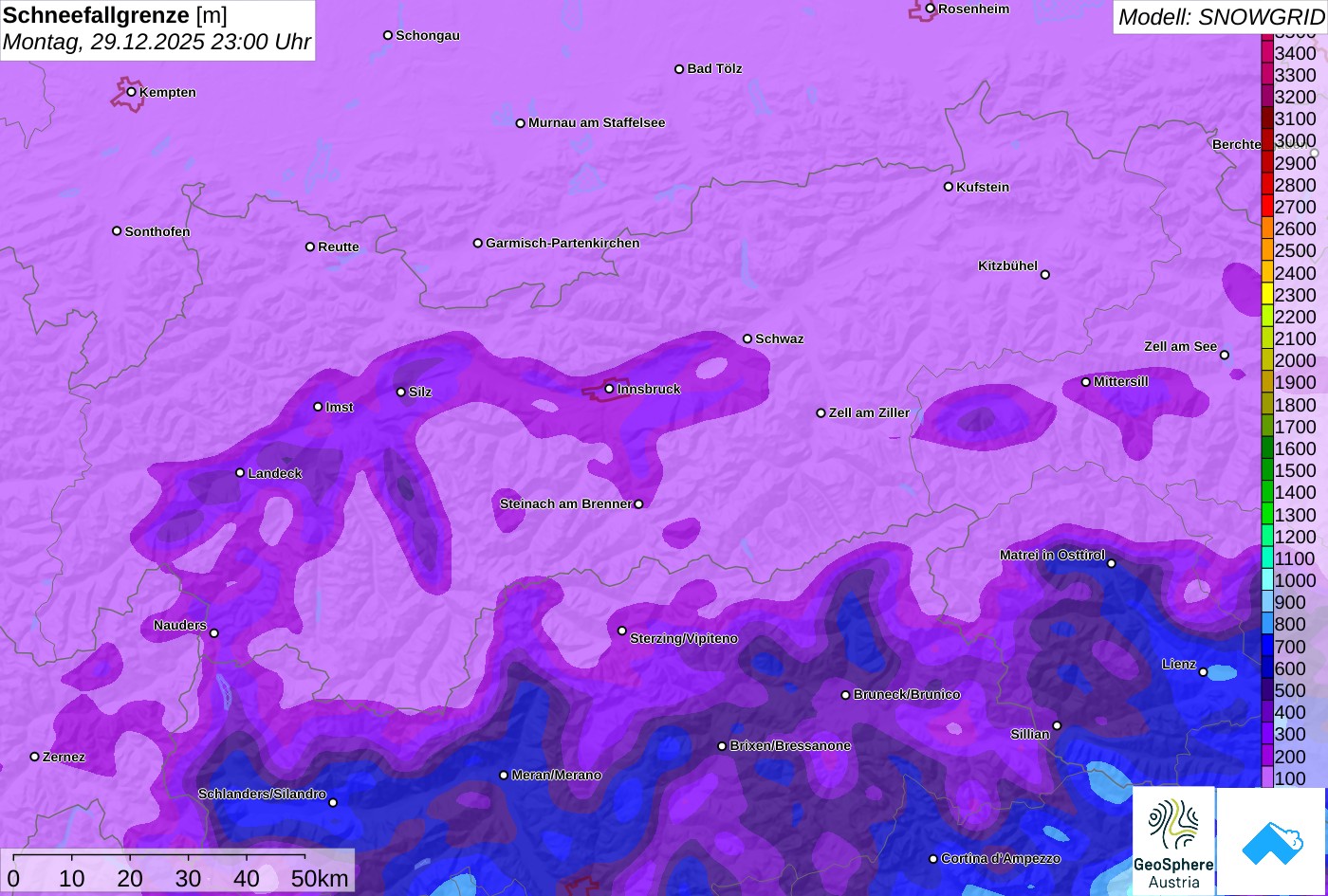Click the Rosenheim marker dot

point(931,9)
